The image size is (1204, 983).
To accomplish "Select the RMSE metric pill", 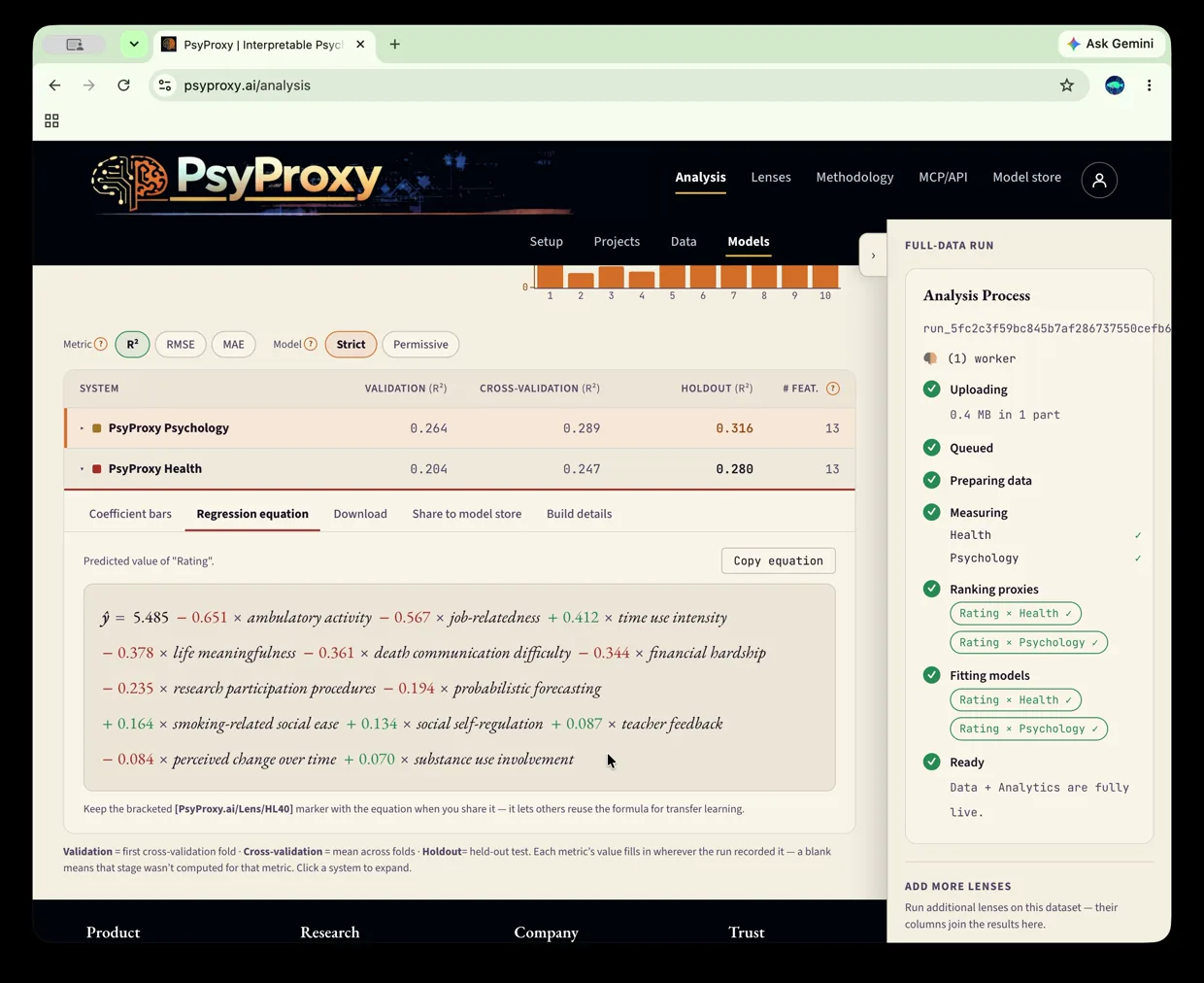I will pyautogui.click(x=181, y=344).
